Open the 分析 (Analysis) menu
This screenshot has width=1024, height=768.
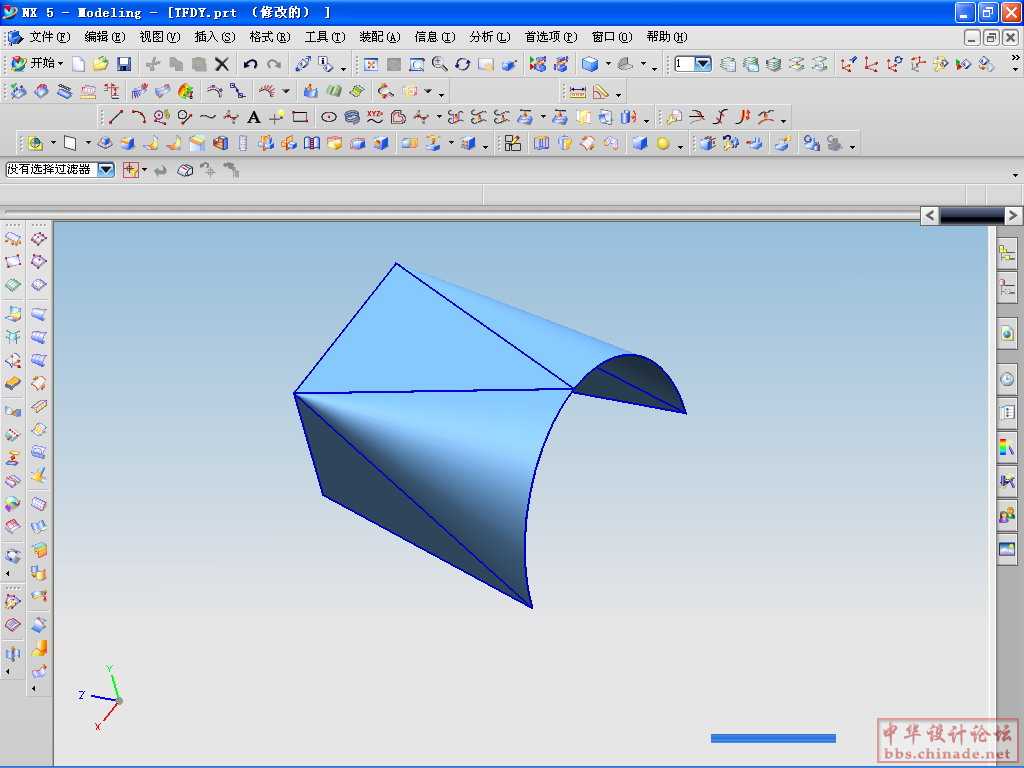tap(489, 37)
